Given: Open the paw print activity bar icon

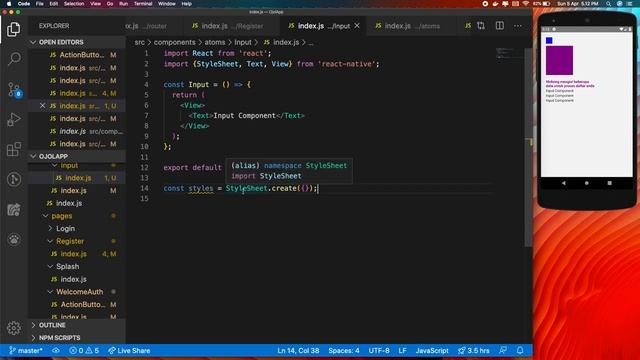Looking at the screenshot, I should (x=14, y=240).
